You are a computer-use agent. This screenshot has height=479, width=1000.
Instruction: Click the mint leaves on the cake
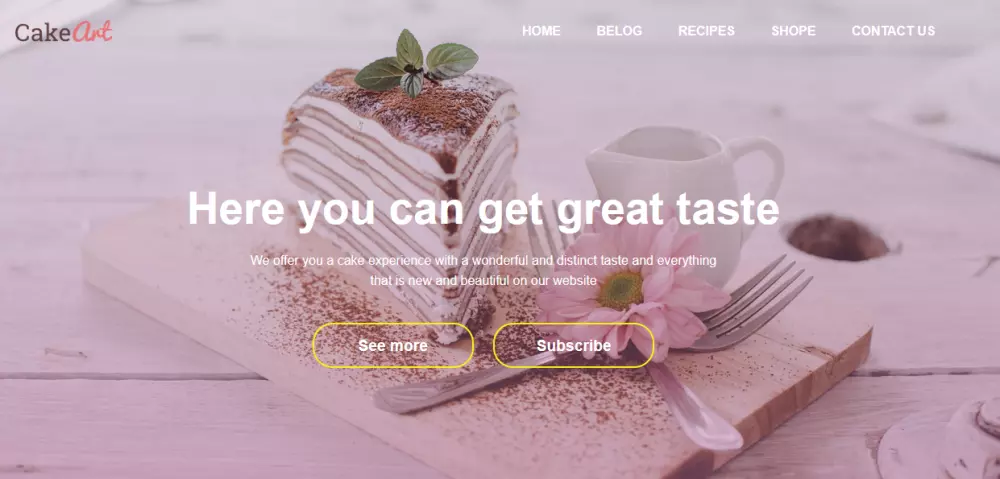point(416,63)
